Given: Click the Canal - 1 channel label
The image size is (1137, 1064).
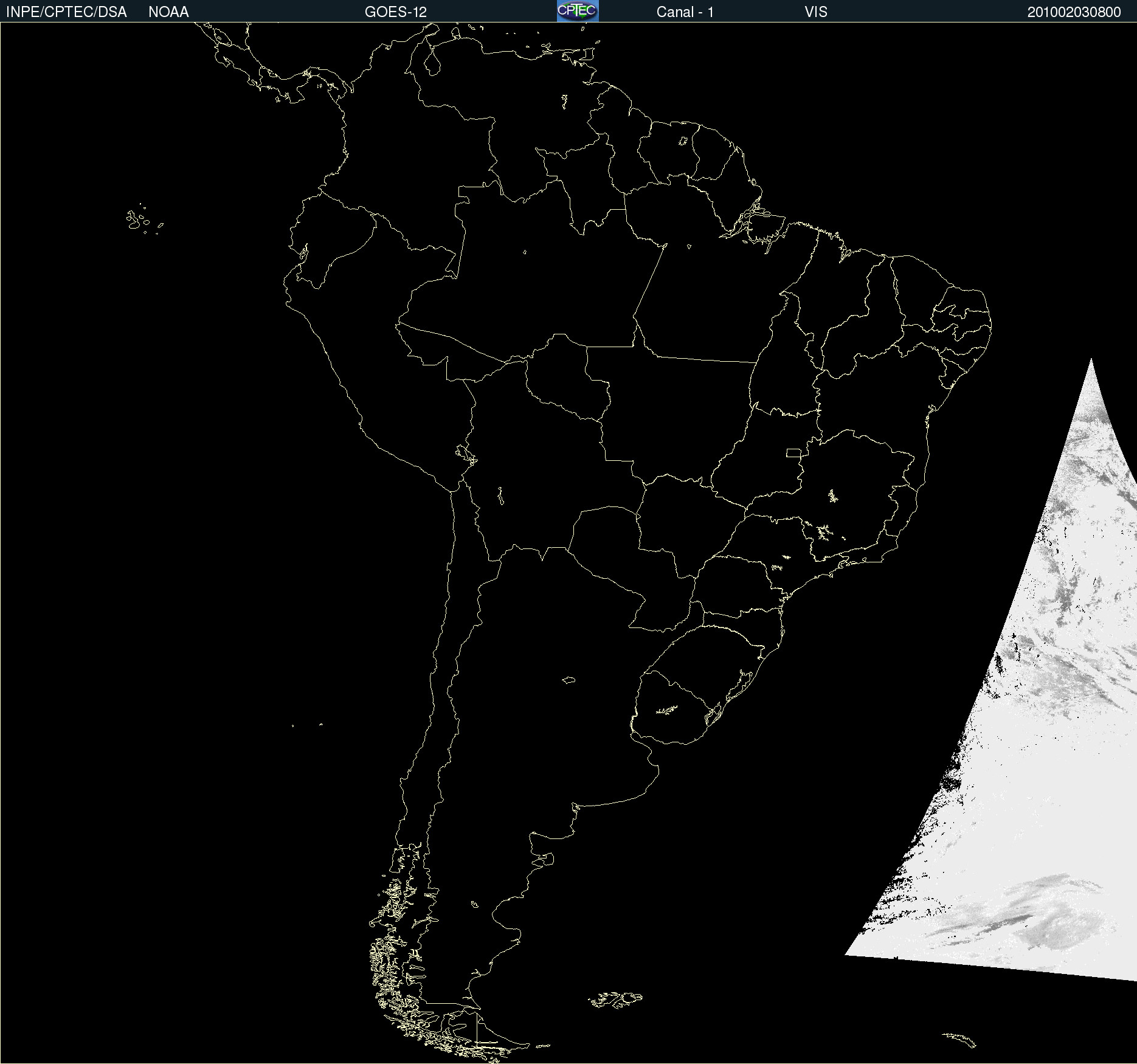Looking at the screenshot, I should point(685,12).
